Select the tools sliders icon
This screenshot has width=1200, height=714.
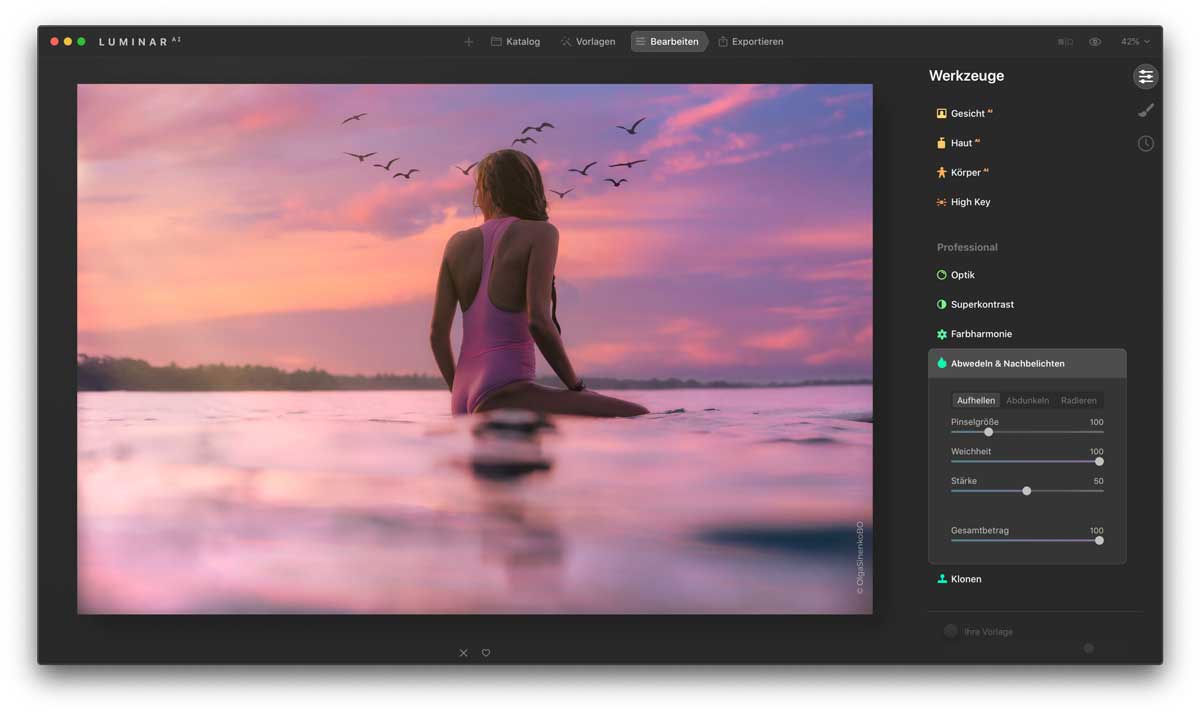click(x=1145, y=76)
